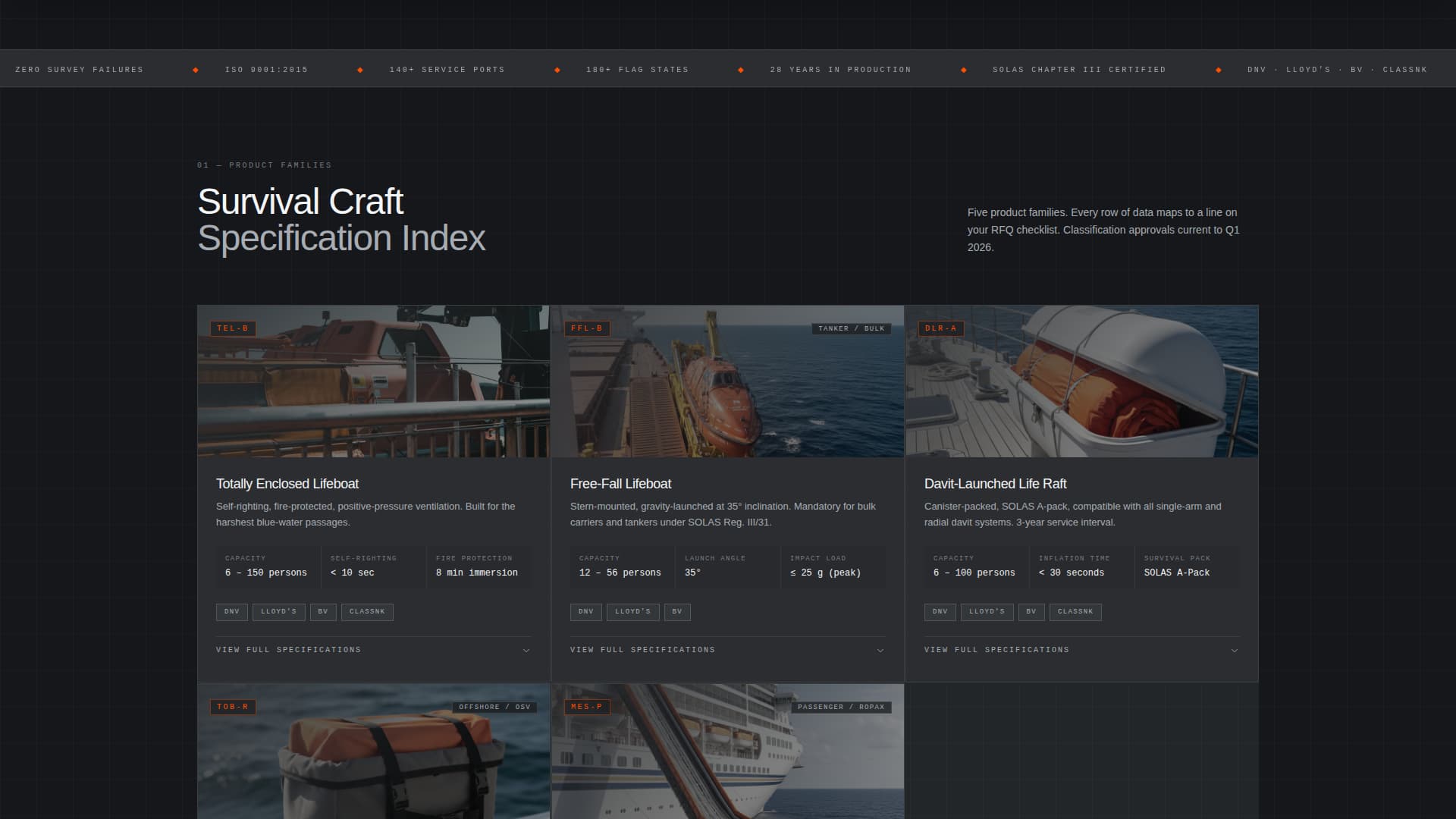The width and height of the screenshot is (1456, 819).
Task: Click the TANKER / BULK category badge
Action: pyautogui.click(x=851, y=328)
